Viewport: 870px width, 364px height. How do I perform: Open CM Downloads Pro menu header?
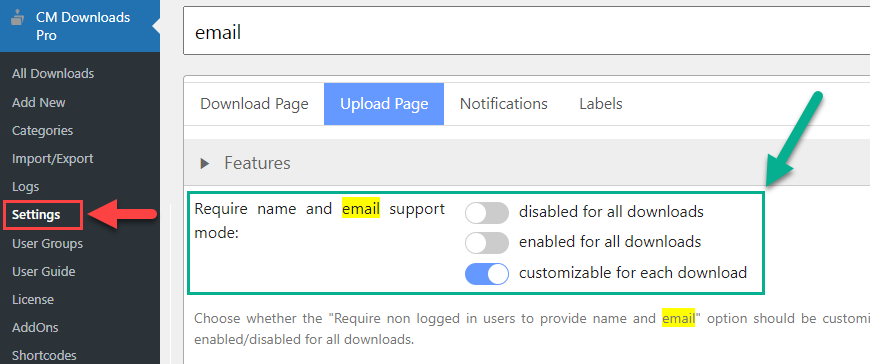pos(80,26)
